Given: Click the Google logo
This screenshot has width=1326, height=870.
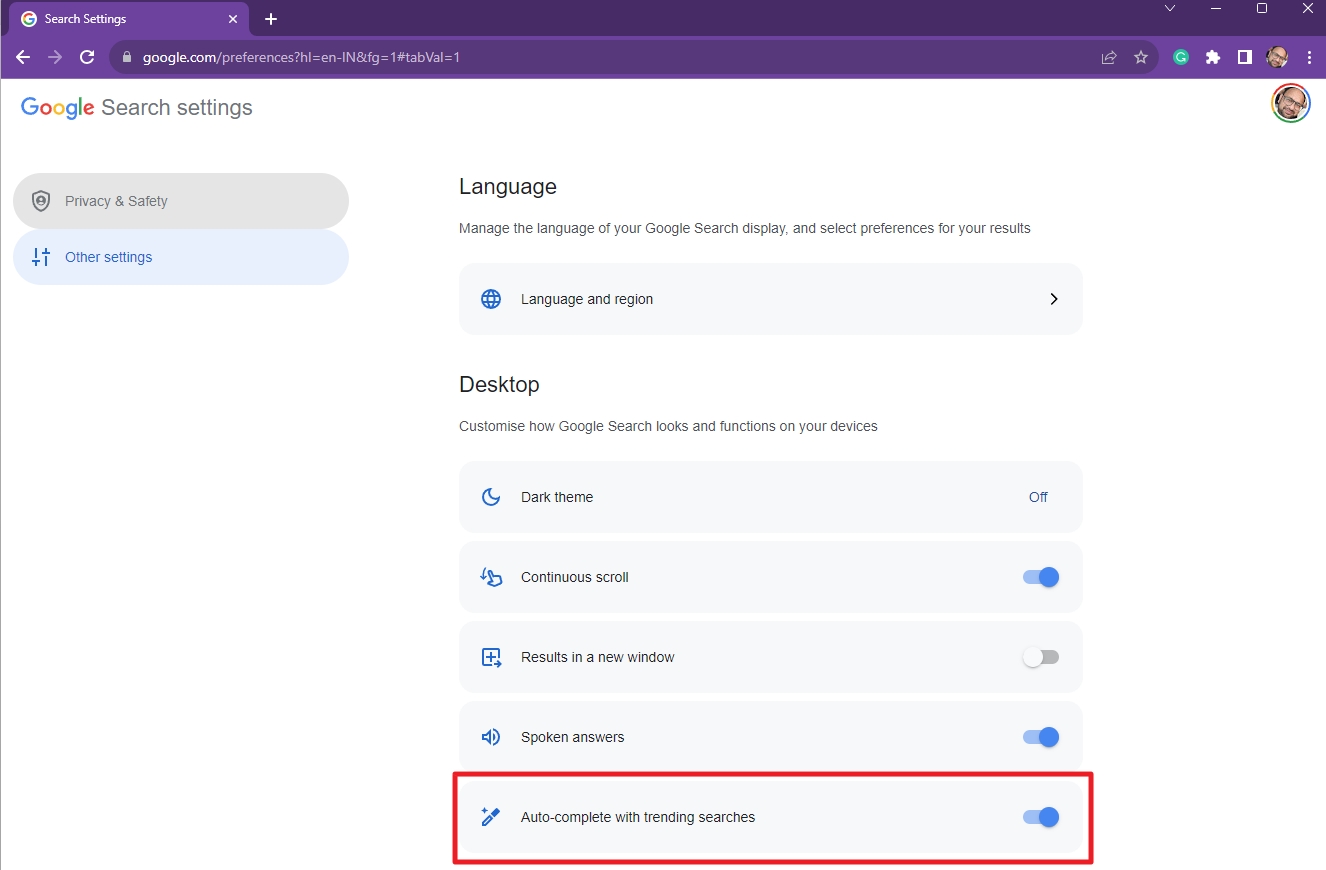Looking at the screenshot, I should [x=57, y=107].
